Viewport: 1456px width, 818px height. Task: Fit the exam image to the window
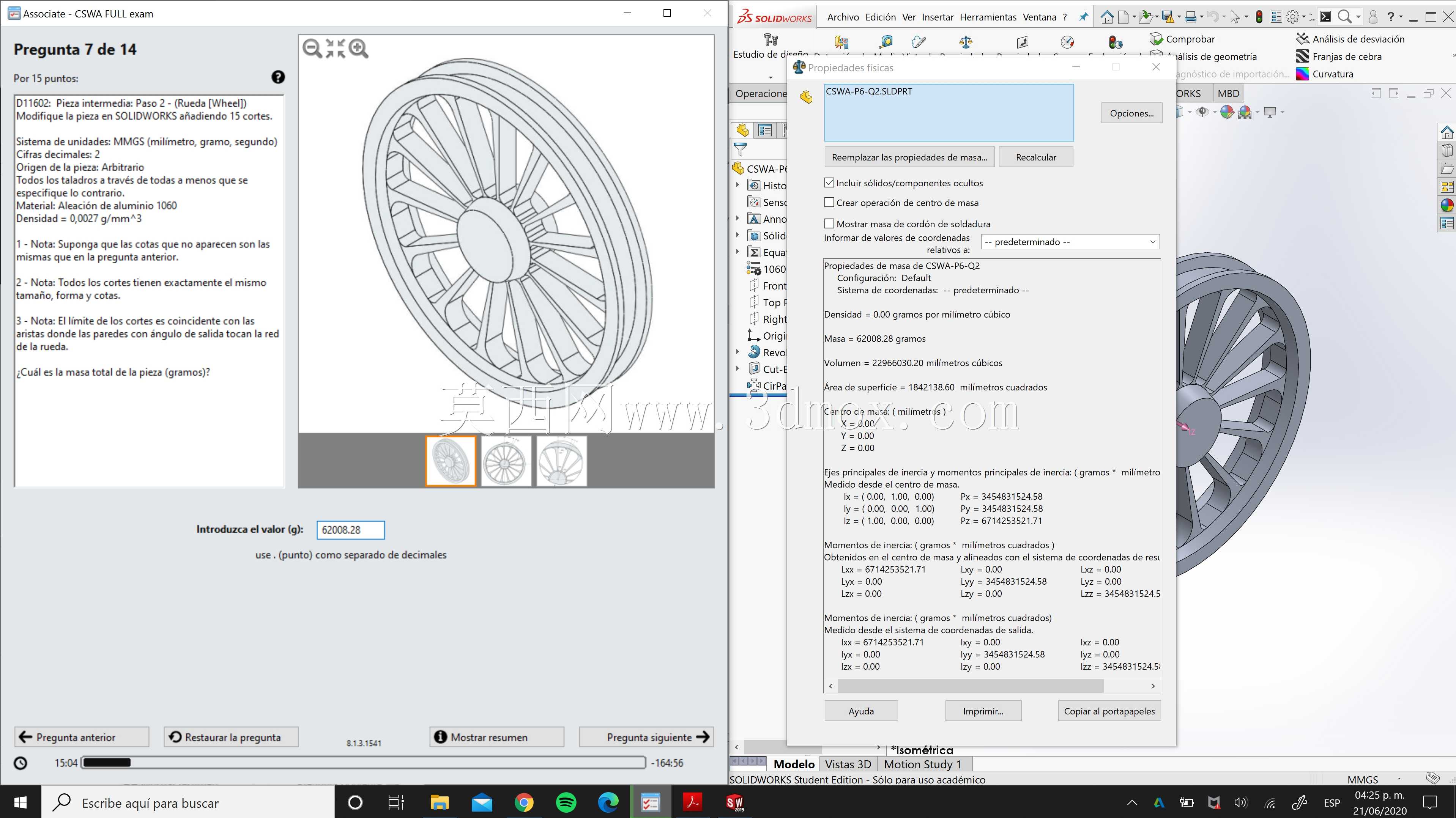click(335, 49)
